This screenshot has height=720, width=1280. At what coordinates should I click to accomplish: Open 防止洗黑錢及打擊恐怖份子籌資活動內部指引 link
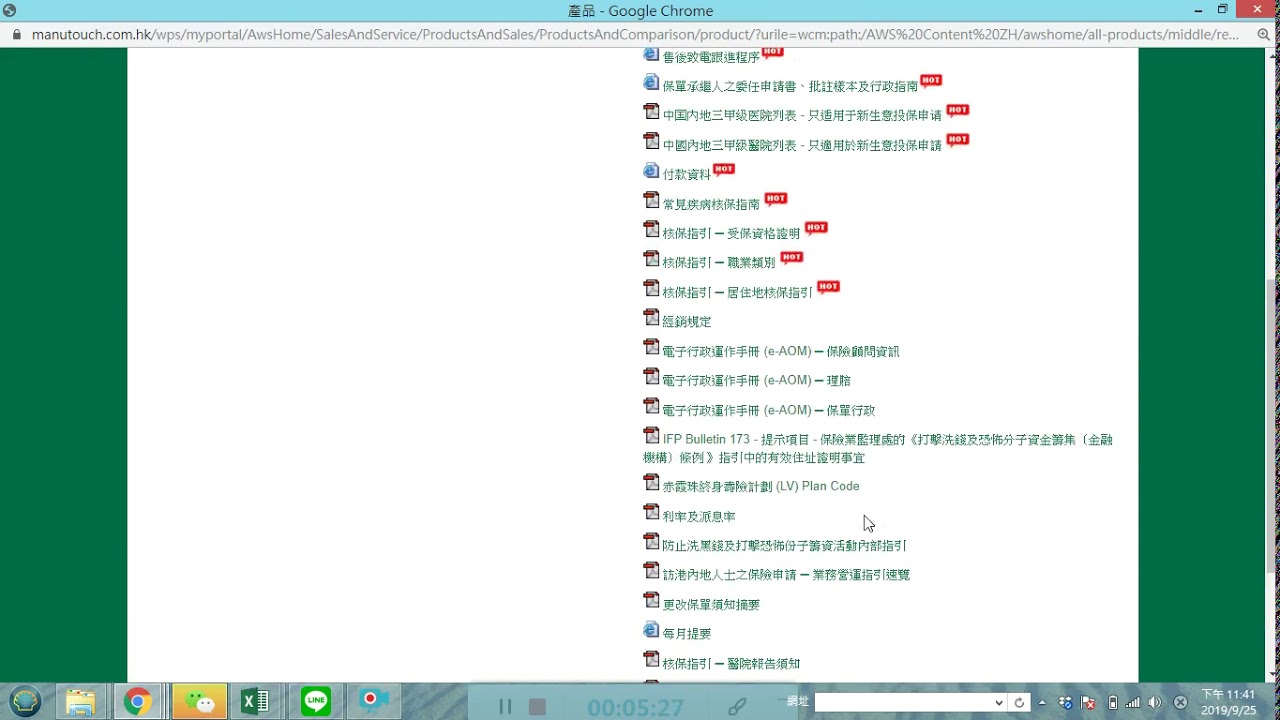tap(784, 545)
